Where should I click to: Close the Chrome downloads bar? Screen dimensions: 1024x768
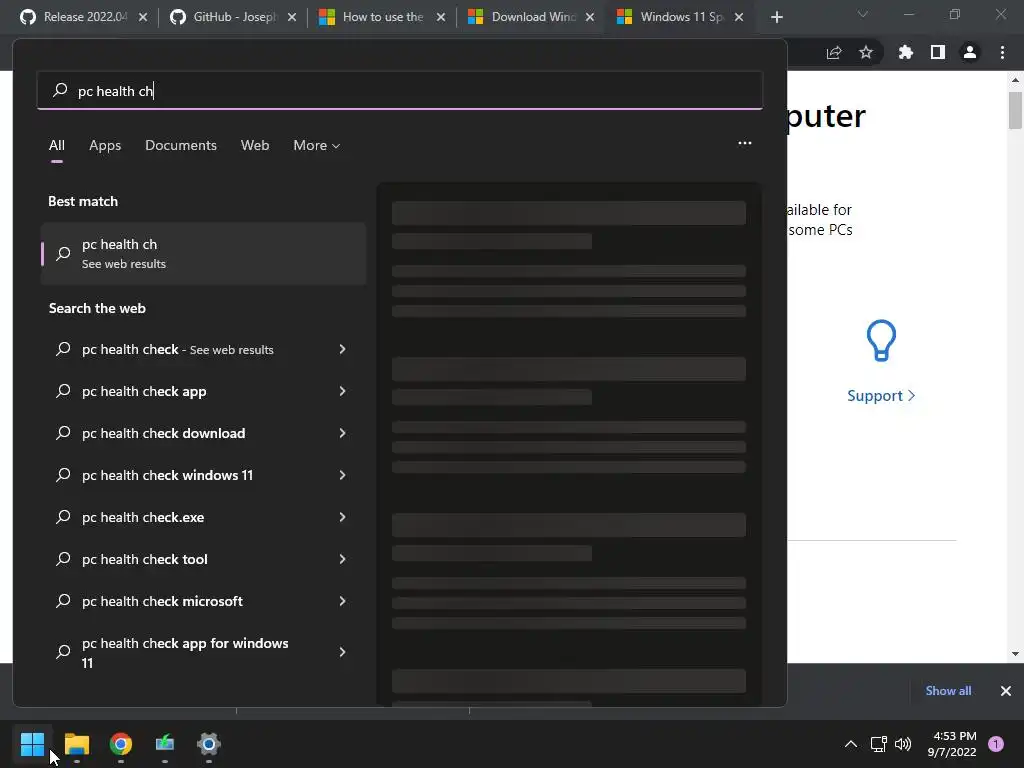click(x=1006, y=691)
